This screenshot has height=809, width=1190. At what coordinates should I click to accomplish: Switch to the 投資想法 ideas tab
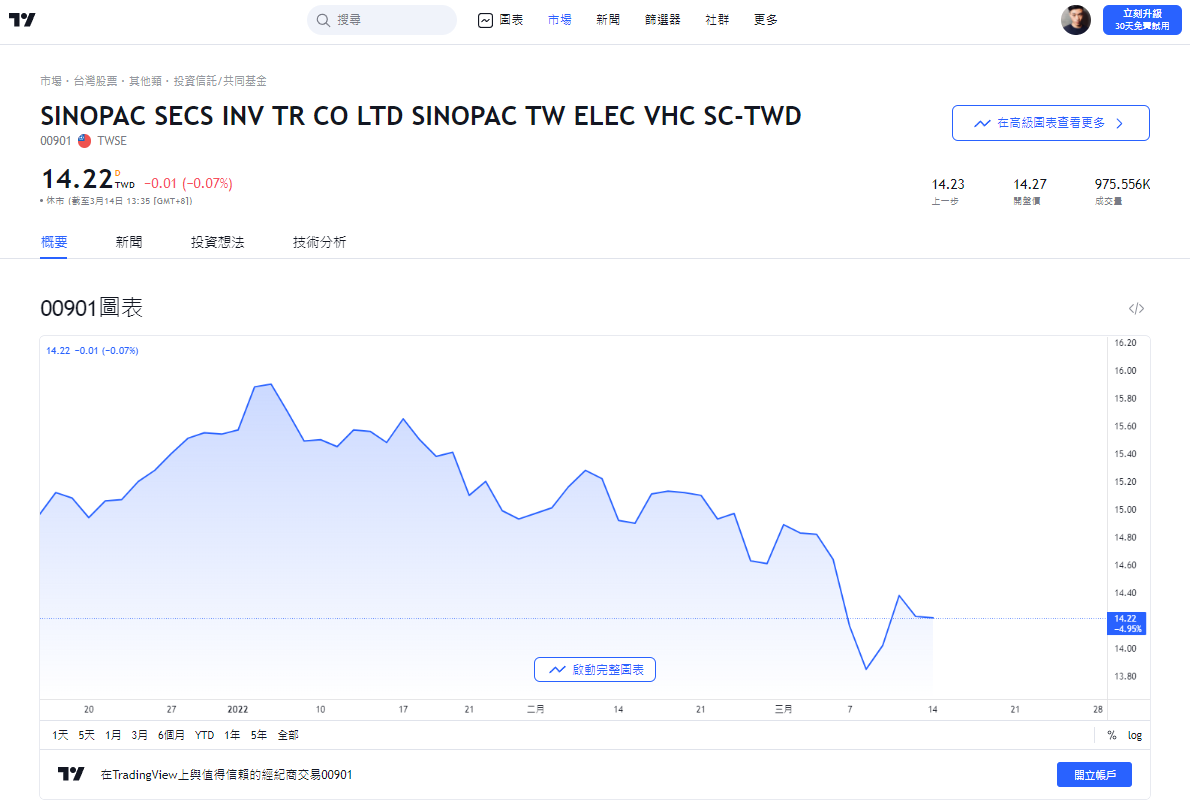tap(217, 242)
